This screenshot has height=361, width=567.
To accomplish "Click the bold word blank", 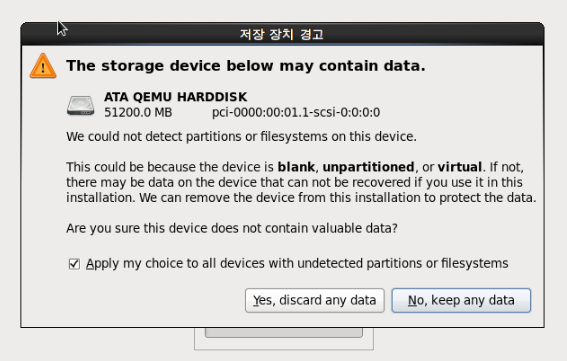I will click(296, 167).
